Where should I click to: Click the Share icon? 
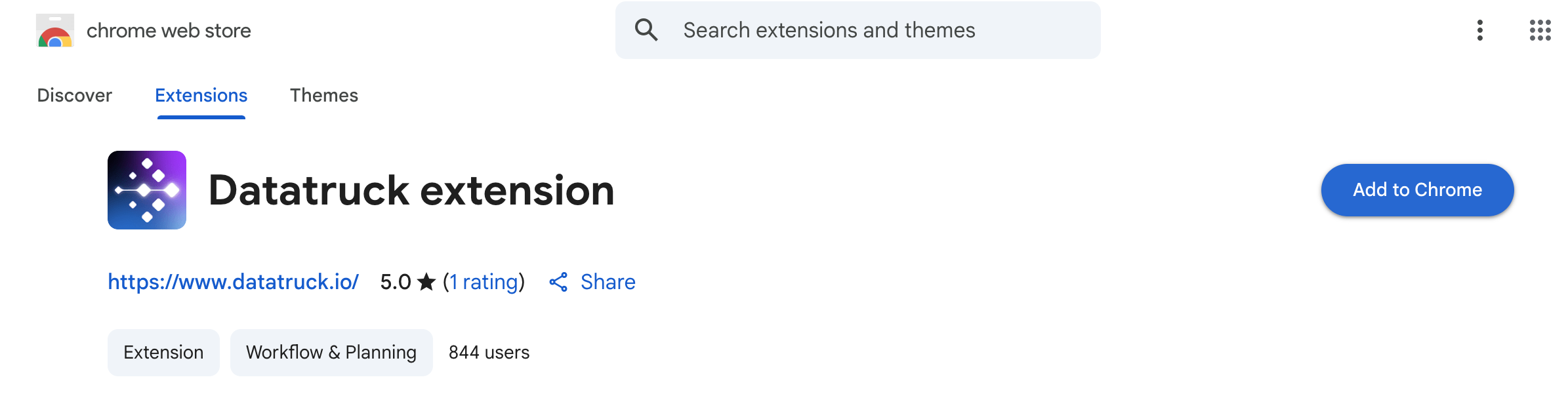[558, 282]
